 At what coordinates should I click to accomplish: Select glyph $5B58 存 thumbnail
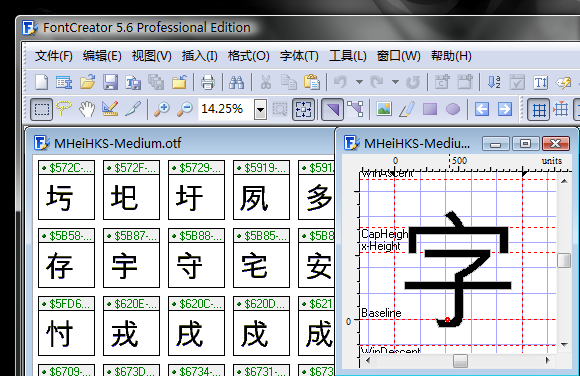[x=67, y=258]
